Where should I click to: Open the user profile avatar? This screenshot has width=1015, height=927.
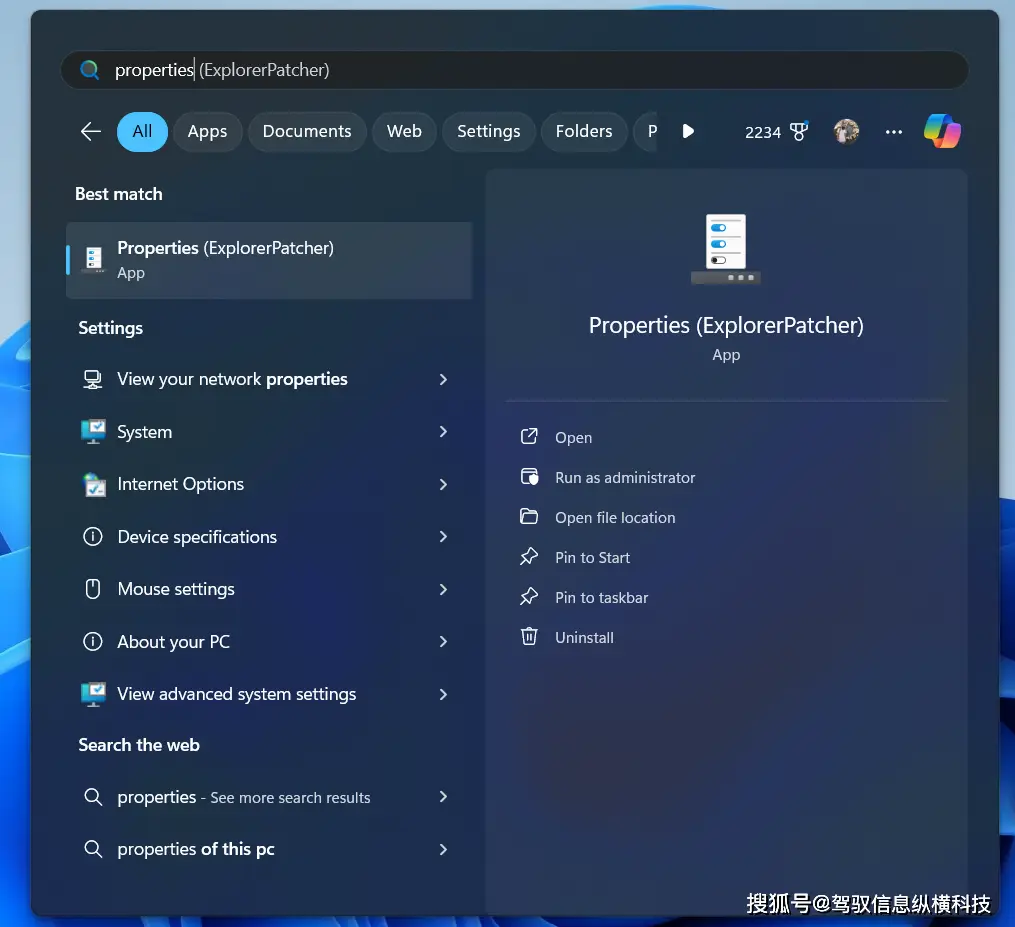point(846,131)
